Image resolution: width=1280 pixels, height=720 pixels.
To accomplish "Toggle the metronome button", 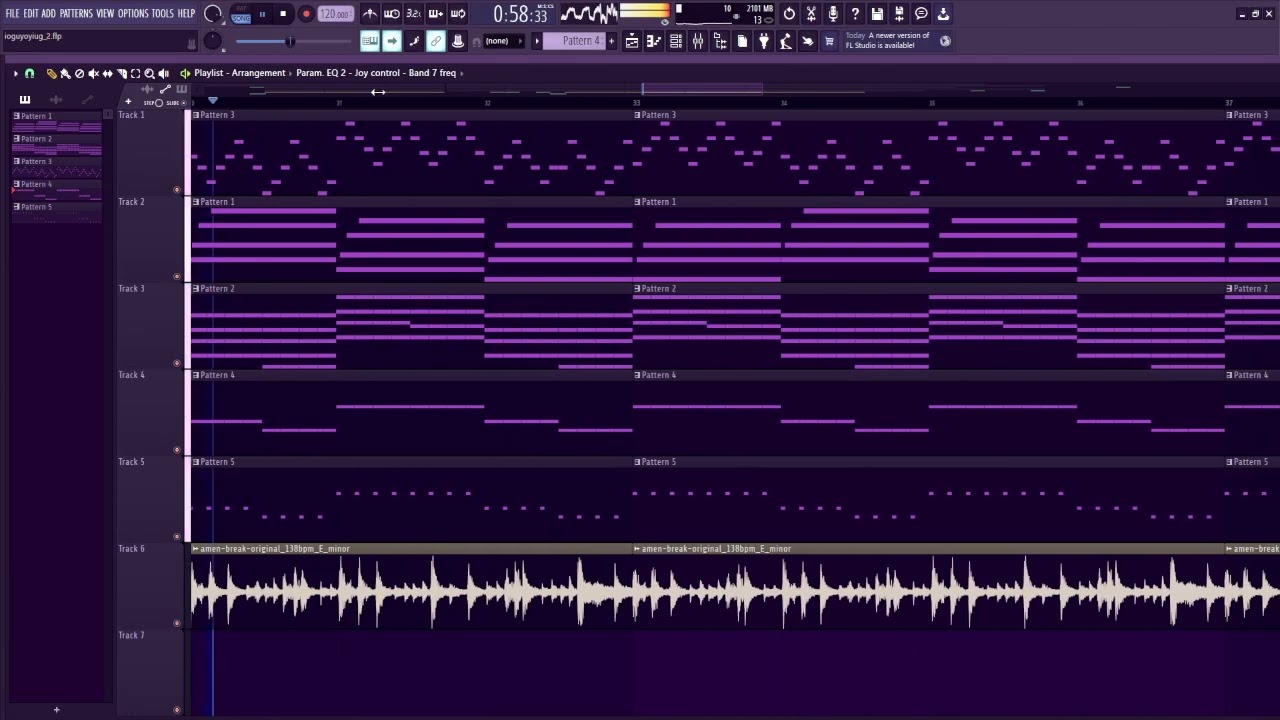I will tap(369, 14).
